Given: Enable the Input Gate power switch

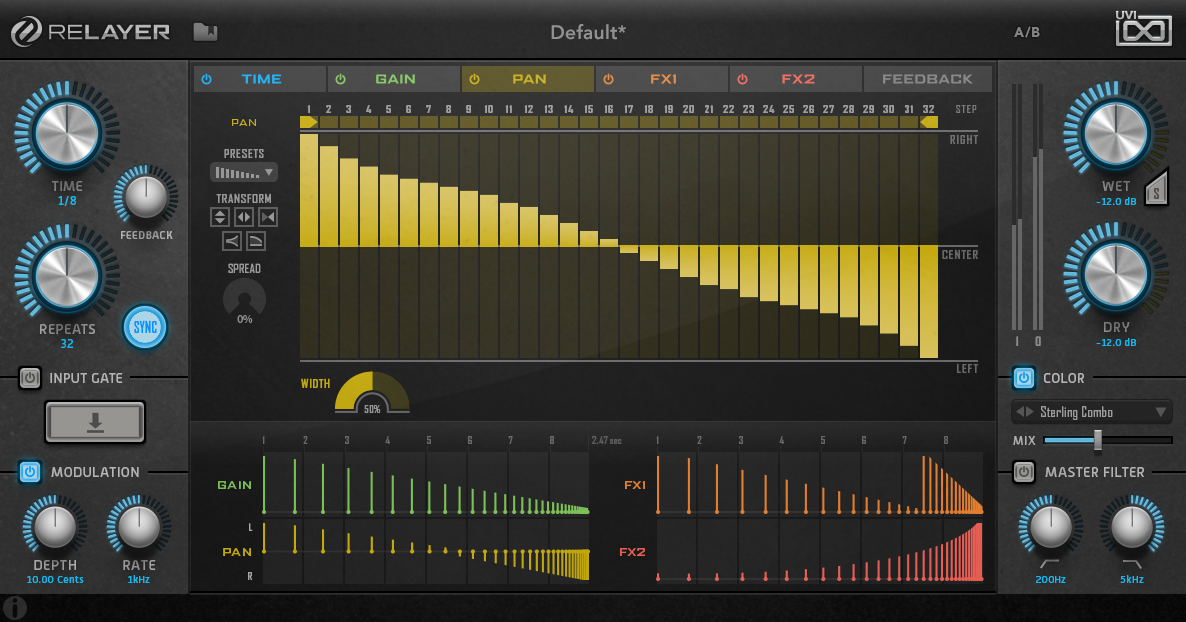Looking at the screenshot, I should (30, 378).
